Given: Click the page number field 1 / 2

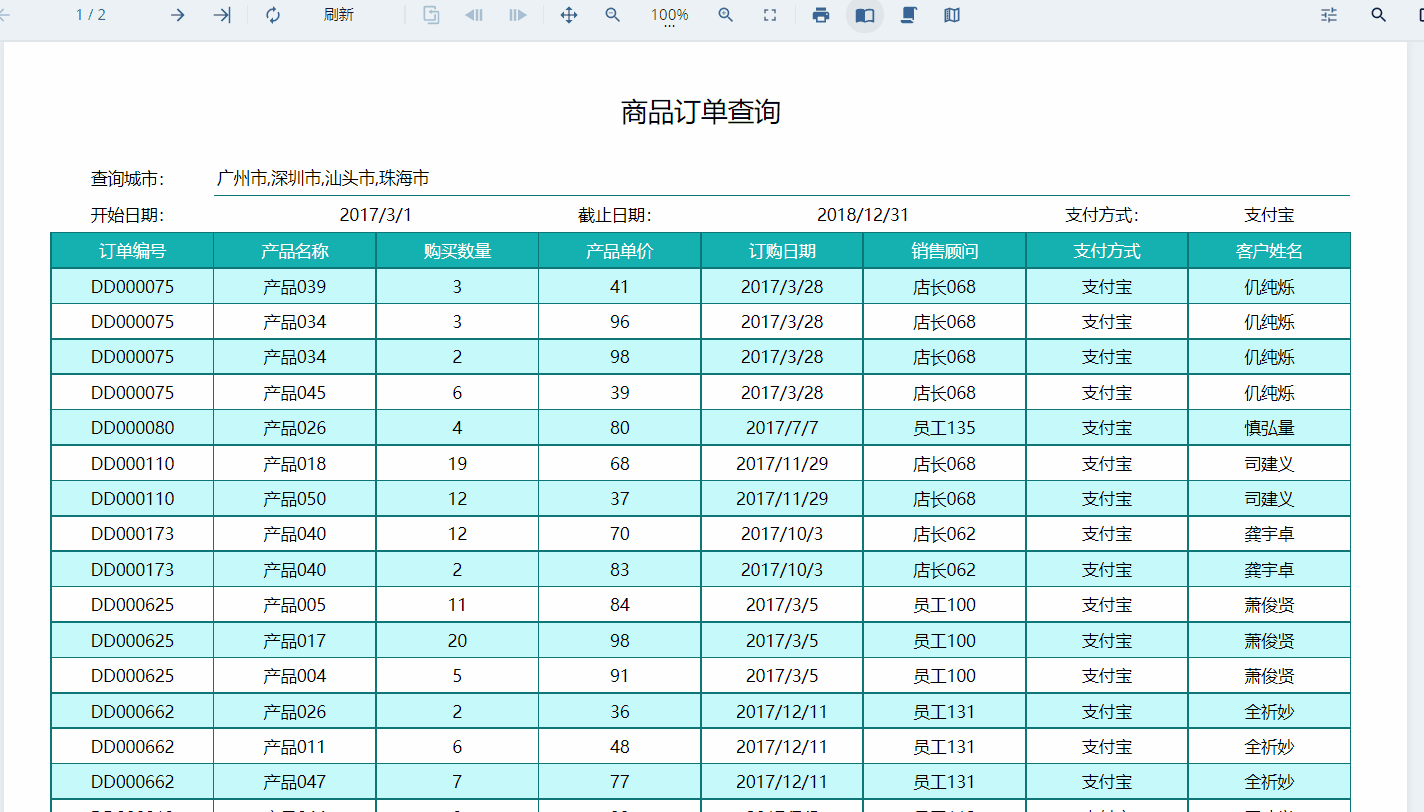Looking at the screenshot, I should click(x=91, y=15).
